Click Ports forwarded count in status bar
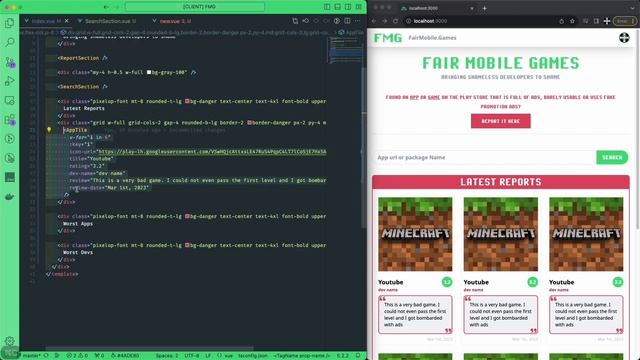The height and width of the screenshot is (360, 640). click(x=99, y=356)
